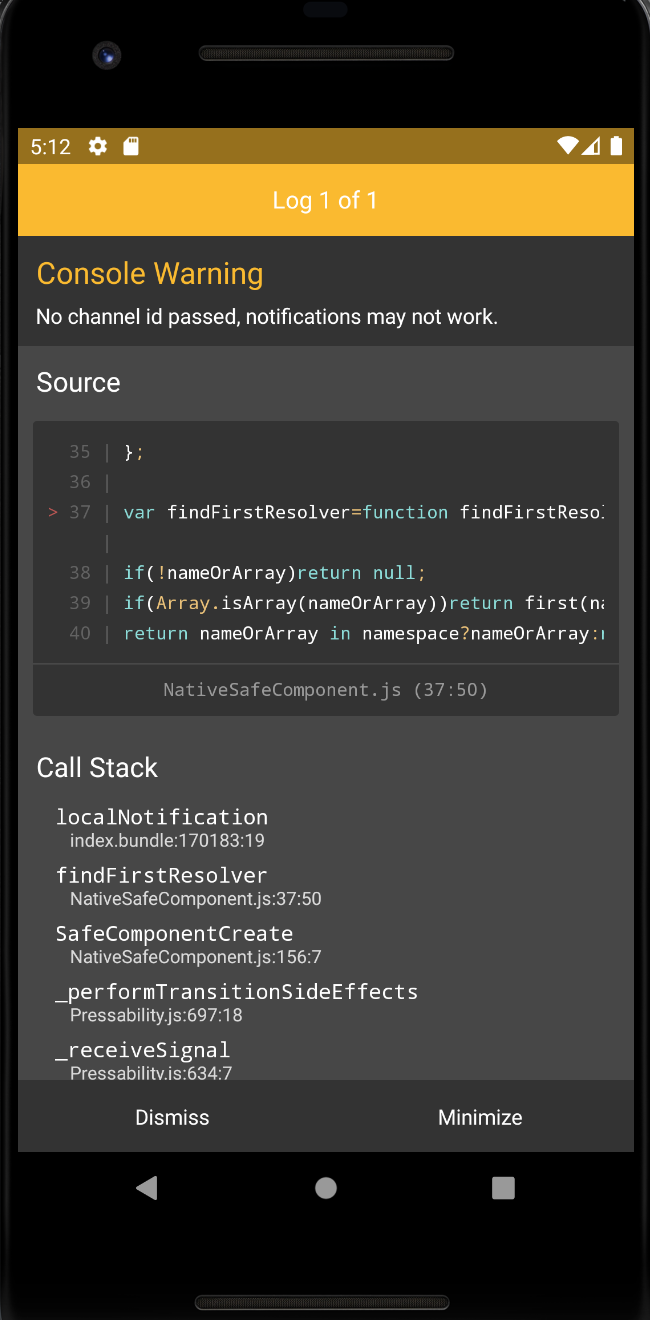Open NativeSafeComponent.js (37:50) source link
This screenshot has width=650, height=1320.
coord(326,690)
